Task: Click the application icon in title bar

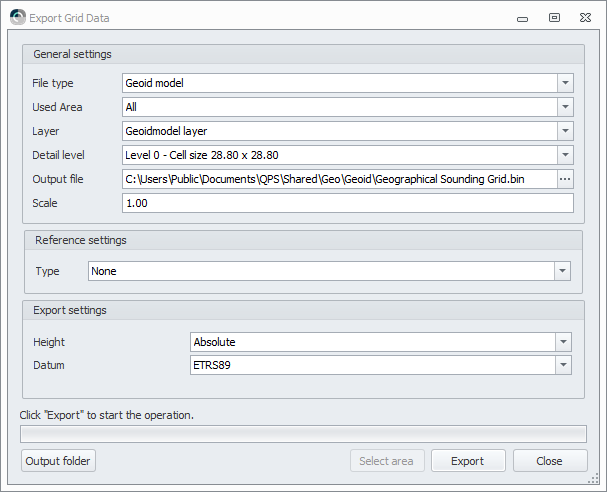Action: (17, 17)
